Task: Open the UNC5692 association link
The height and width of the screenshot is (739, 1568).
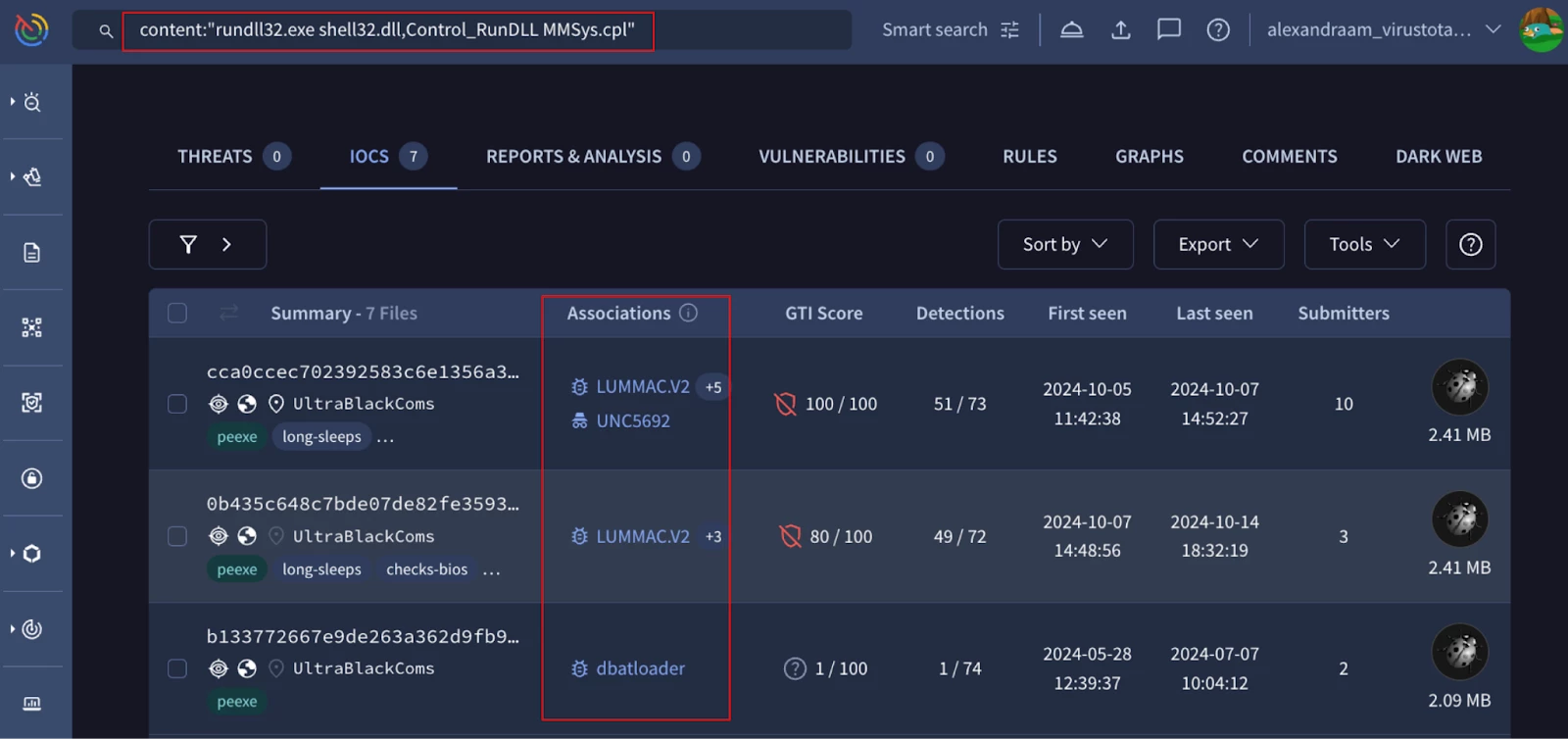Action: pyautogui.click(x=633, y=421)
